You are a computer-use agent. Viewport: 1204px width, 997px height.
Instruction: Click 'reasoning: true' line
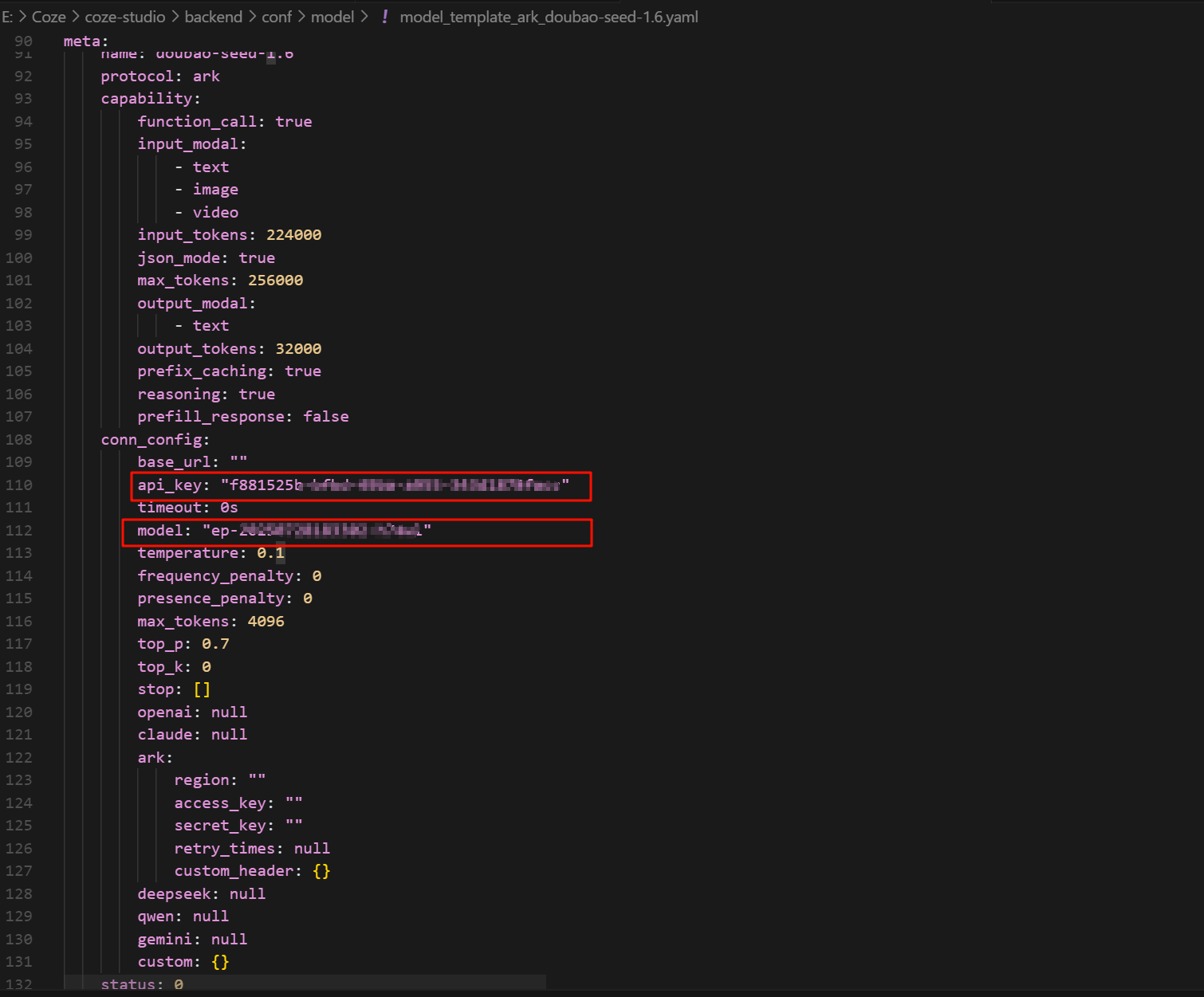pos(207,394)
